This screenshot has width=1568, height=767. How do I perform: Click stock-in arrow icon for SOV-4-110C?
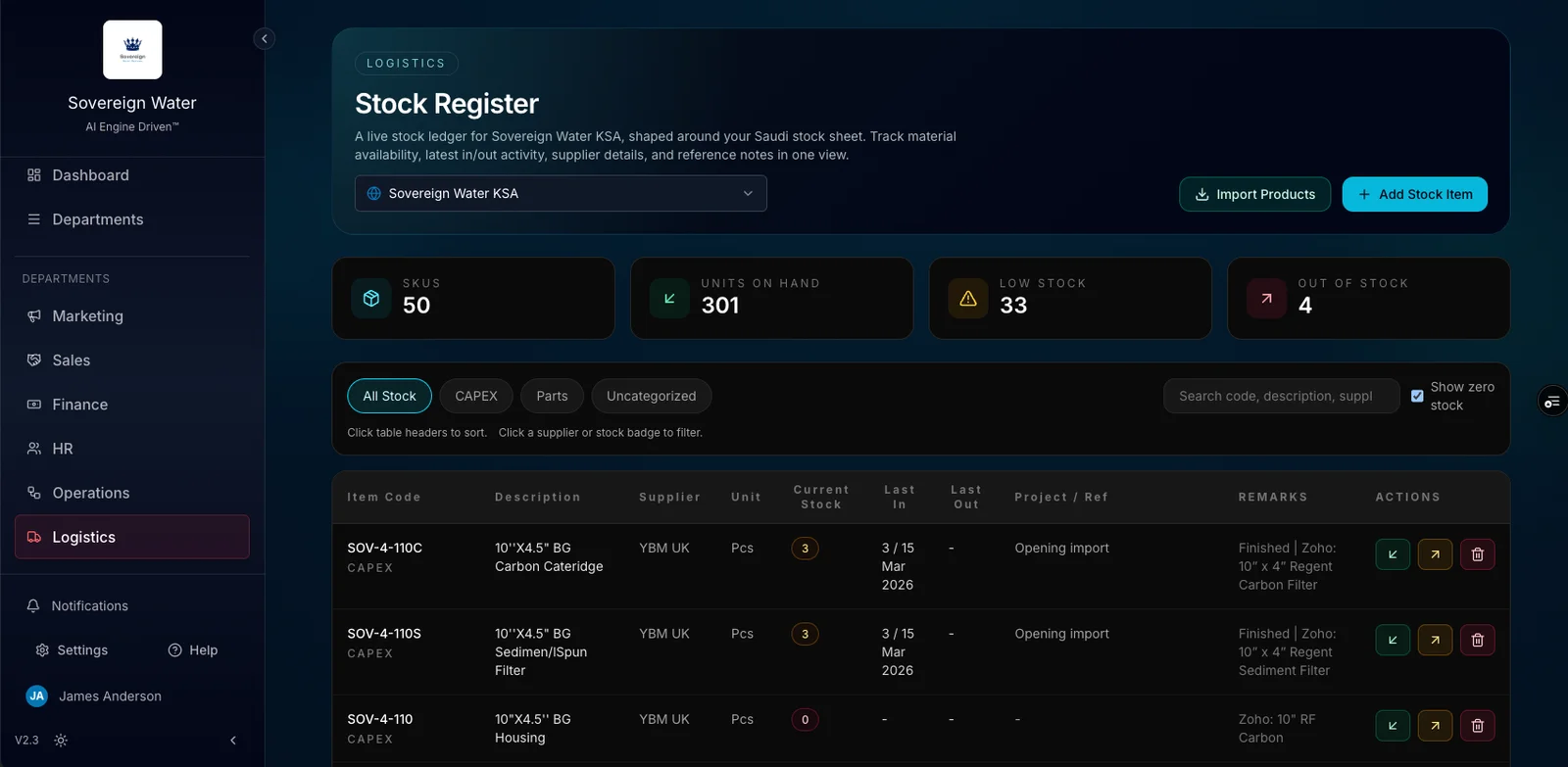pos(1392,554)
